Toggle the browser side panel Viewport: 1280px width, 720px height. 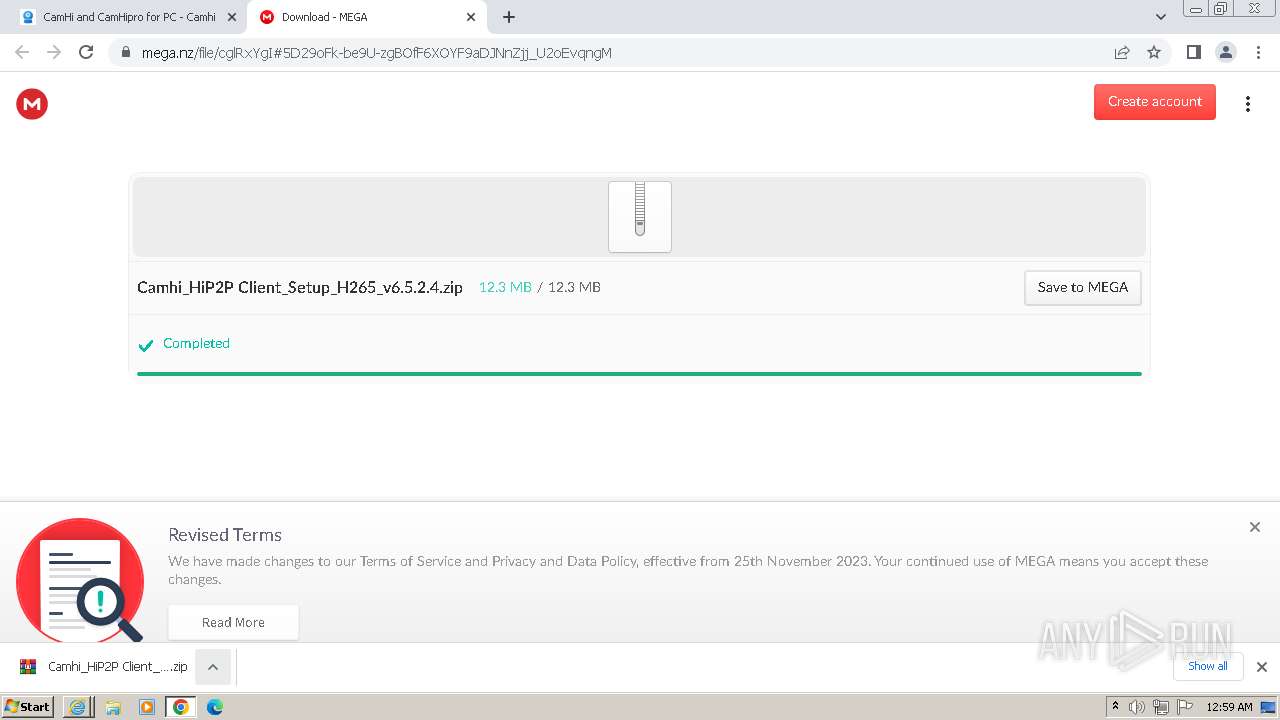coord(1193,52)
